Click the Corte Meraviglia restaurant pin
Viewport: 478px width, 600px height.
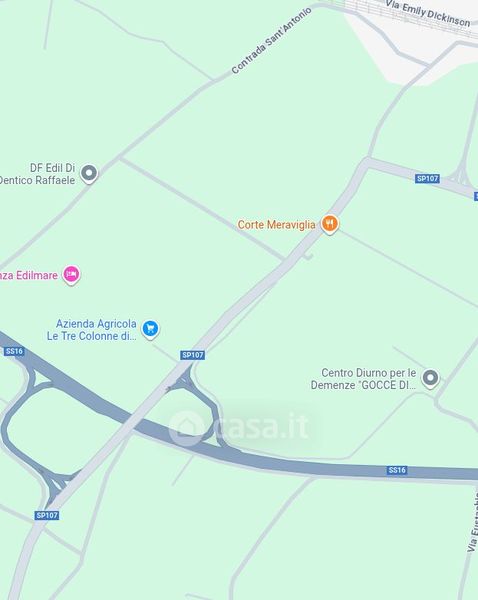point(330,224)
